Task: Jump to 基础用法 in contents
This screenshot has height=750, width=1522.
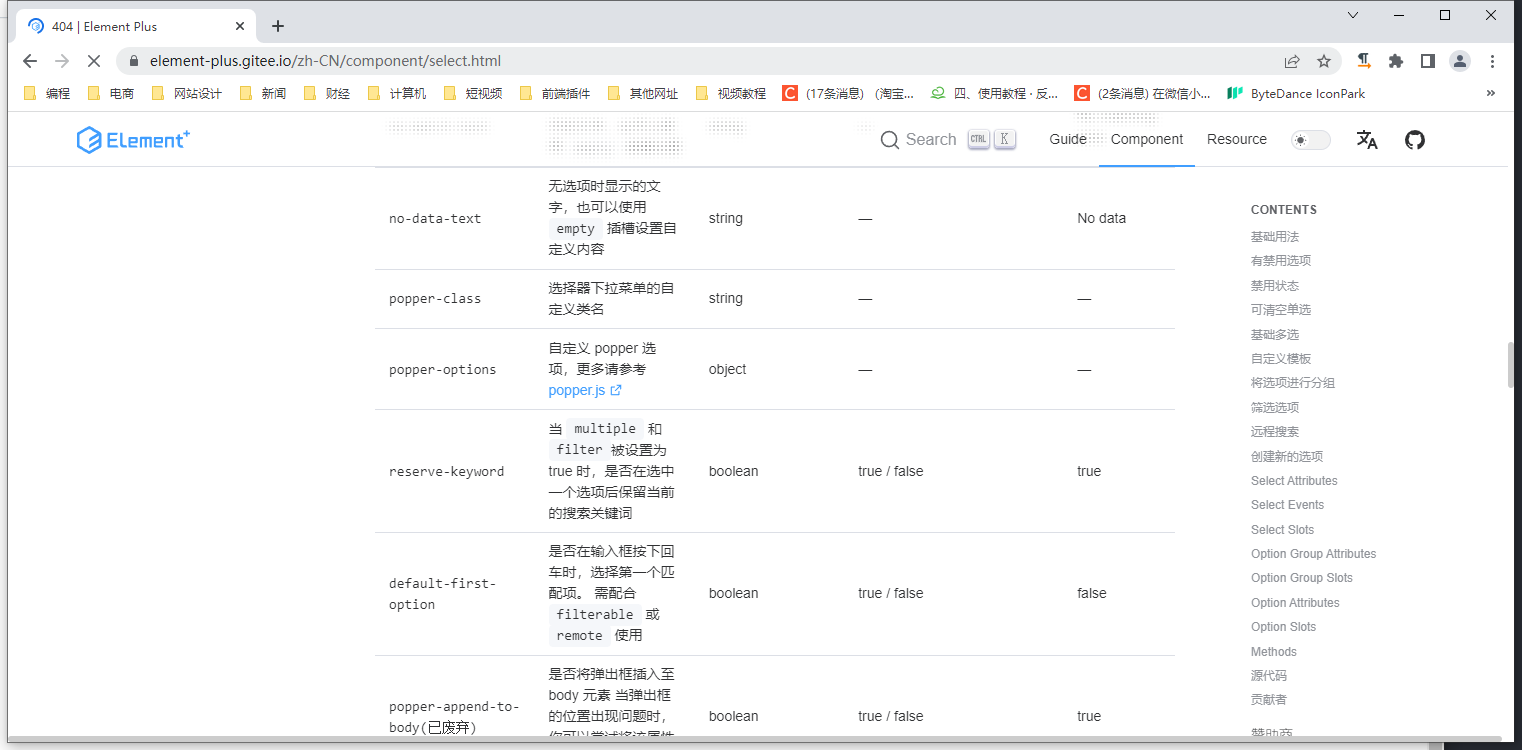Action: pos(1275,237)
